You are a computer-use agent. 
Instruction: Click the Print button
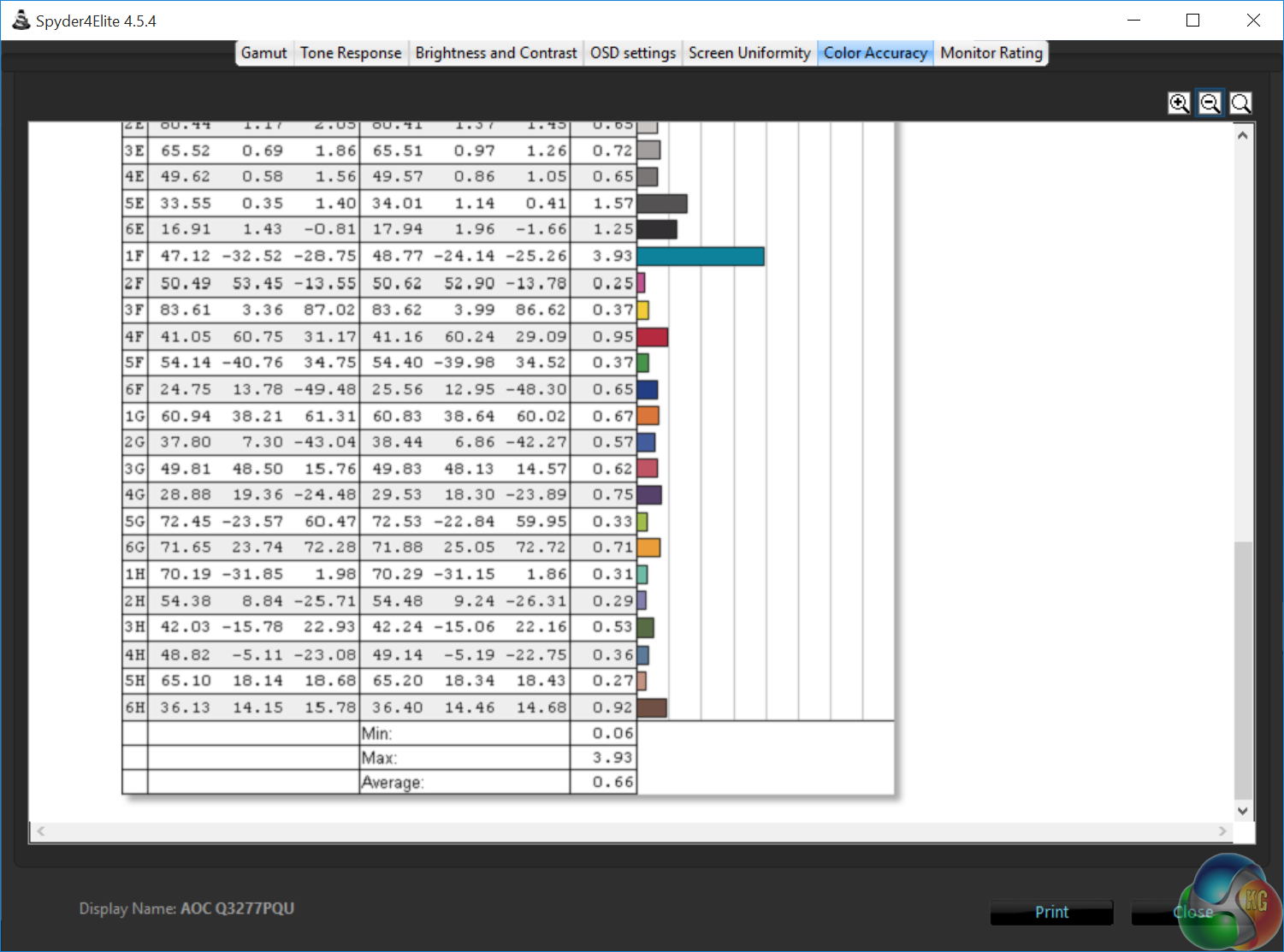tap(1051, 913)
